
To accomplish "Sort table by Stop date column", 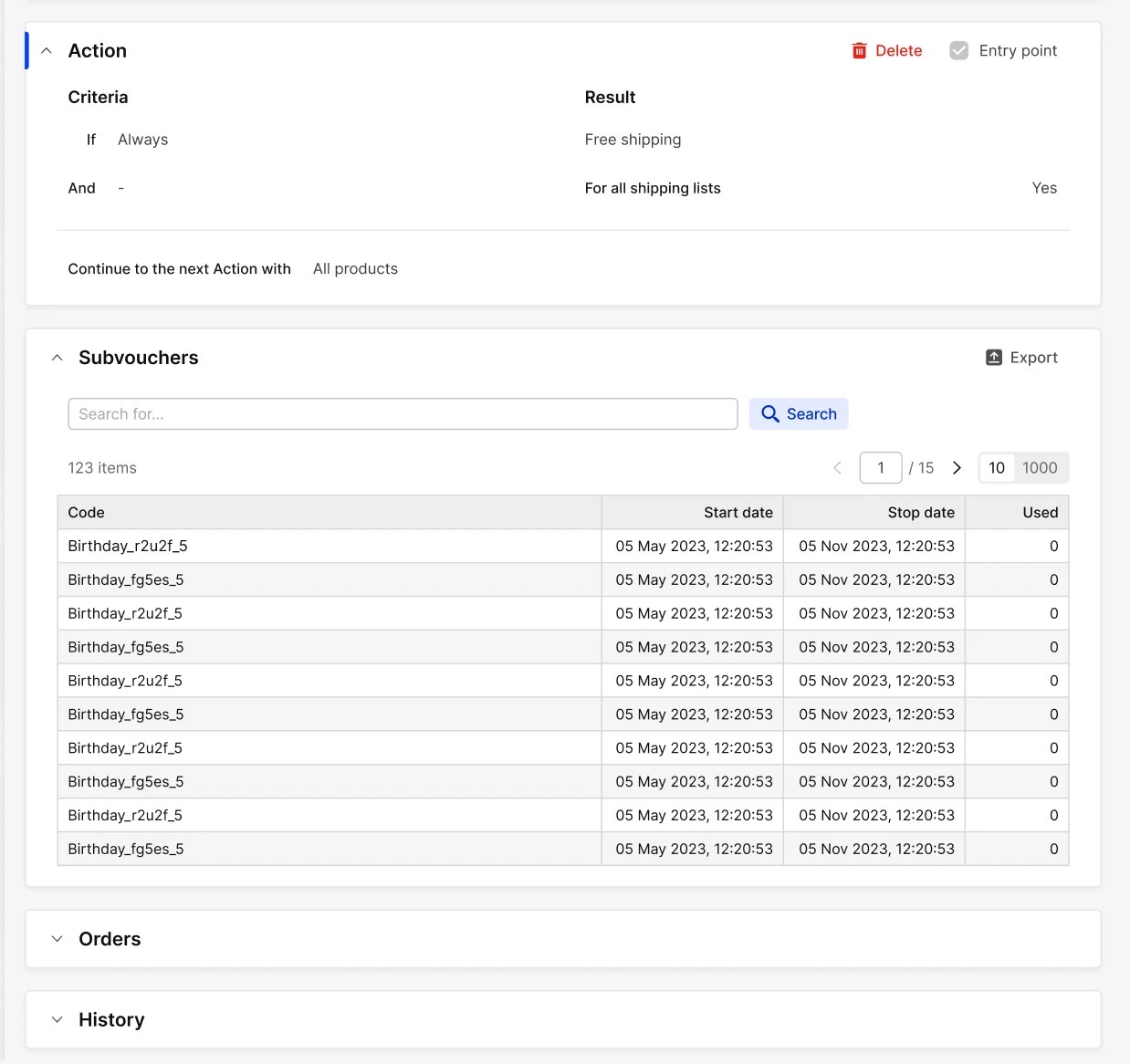I will point(920,513).
